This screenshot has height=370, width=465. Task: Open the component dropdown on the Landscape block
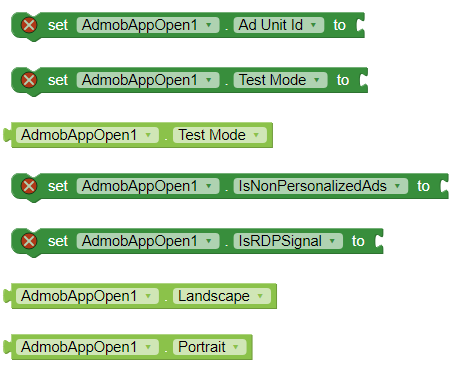click(x=87, y=296)
